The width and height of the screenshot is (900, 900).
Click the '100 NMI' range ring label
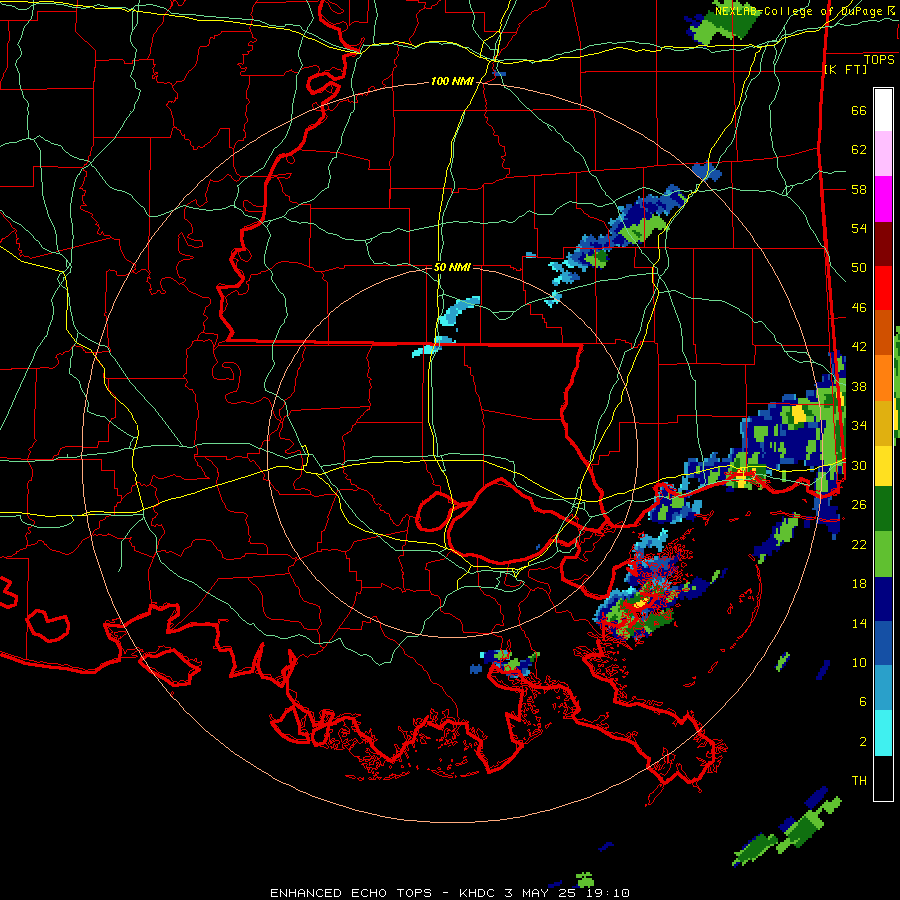click(452, 82)
